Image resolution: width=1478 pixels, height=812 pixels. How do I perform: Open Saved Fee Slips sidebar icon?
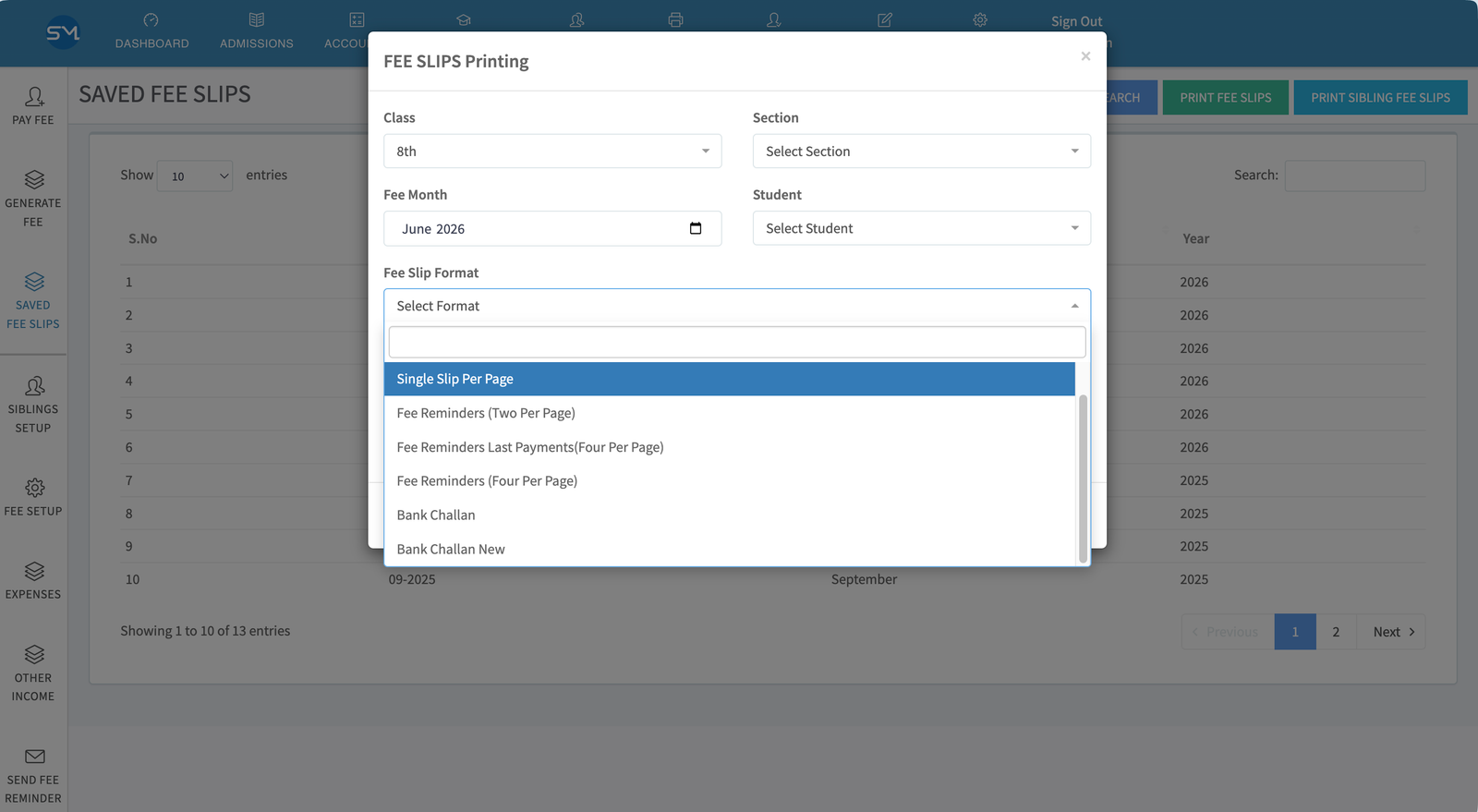(x=34, y=281)
